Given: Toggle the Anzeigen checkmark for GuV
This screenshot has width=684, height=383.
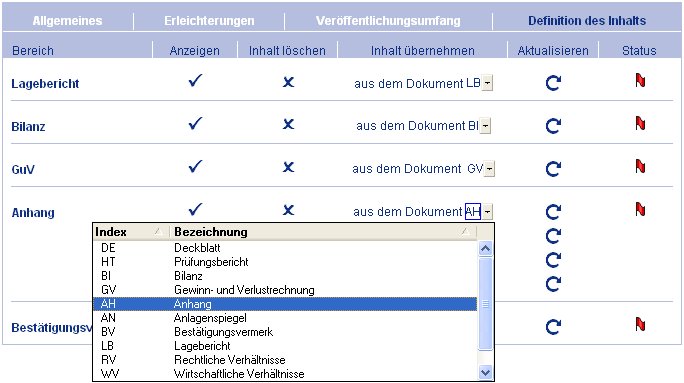Looking at the screenshot, I should (x=195, y=166).
